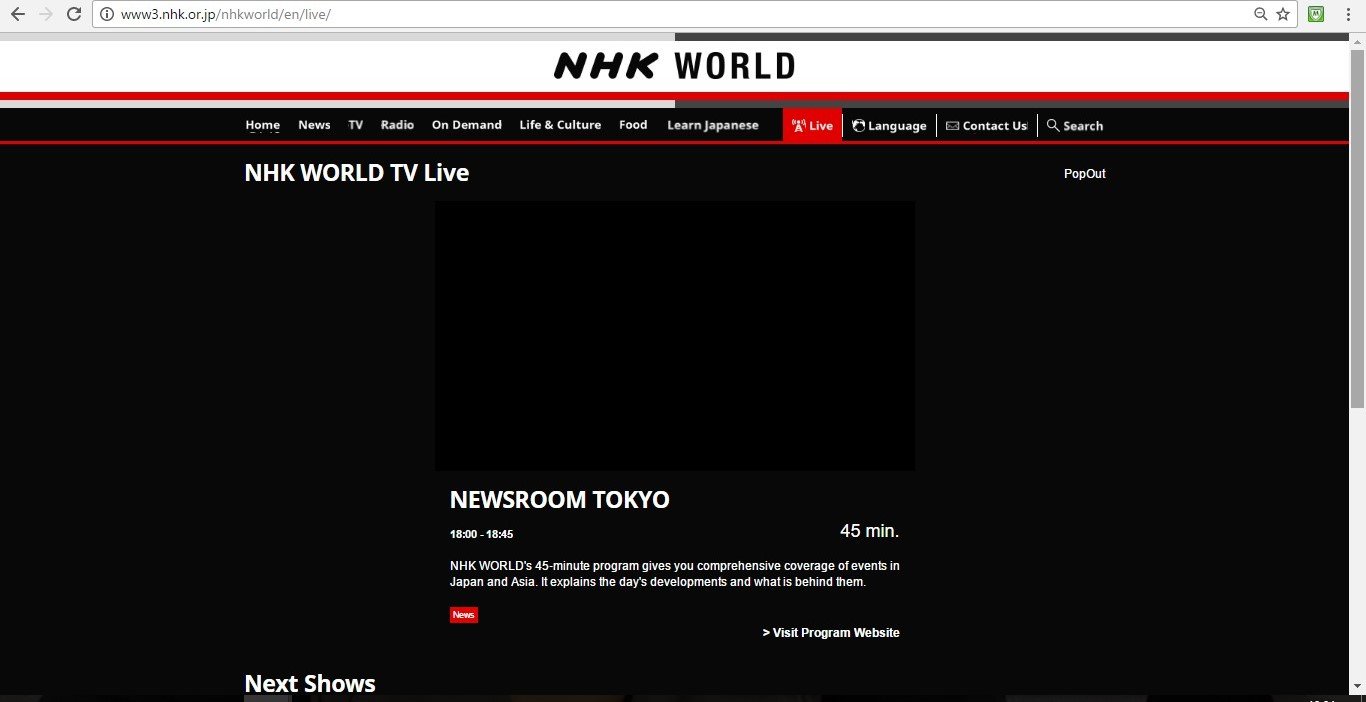Click the page vertical scrollbar thumb
This screenshot has width=1366, height=702.
1357,228
